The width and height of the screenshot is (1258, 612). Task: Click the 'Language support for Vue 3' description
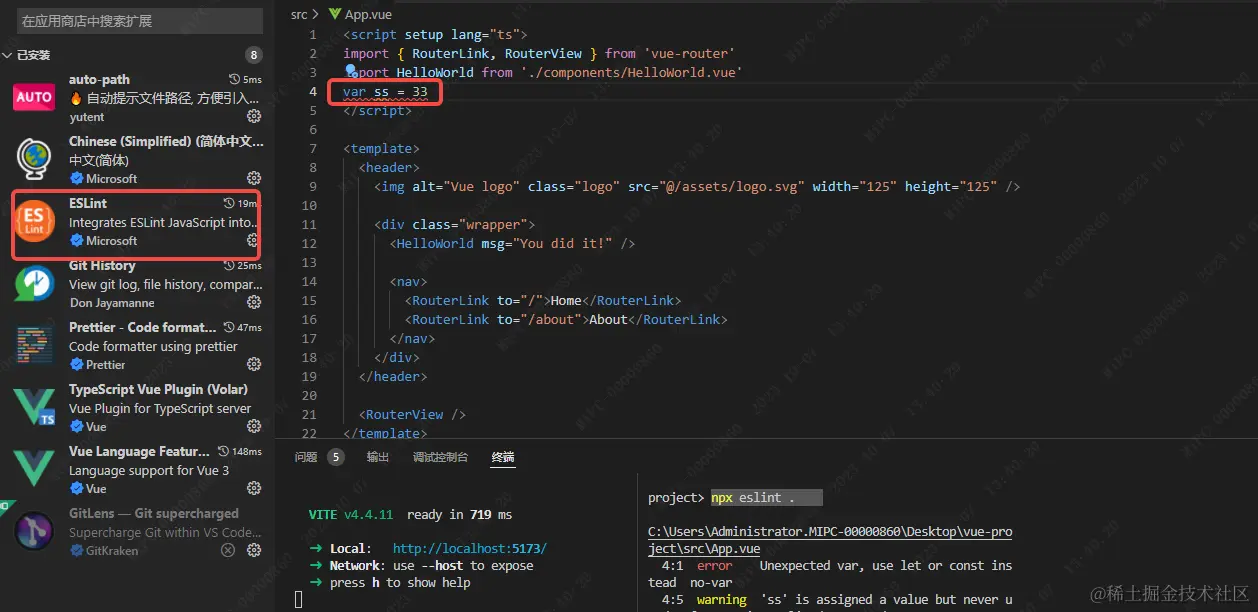(x=149, y=470)
